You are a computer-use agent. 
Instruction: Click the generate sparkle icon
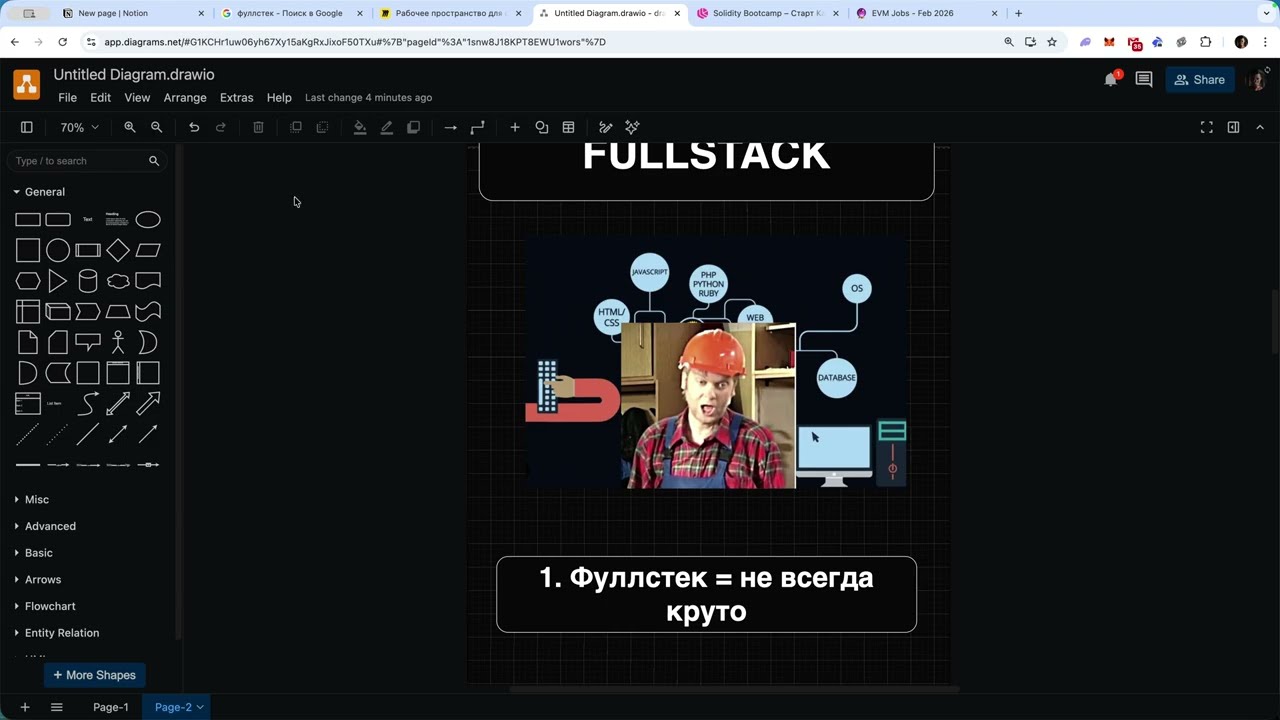tap(632, 127)
